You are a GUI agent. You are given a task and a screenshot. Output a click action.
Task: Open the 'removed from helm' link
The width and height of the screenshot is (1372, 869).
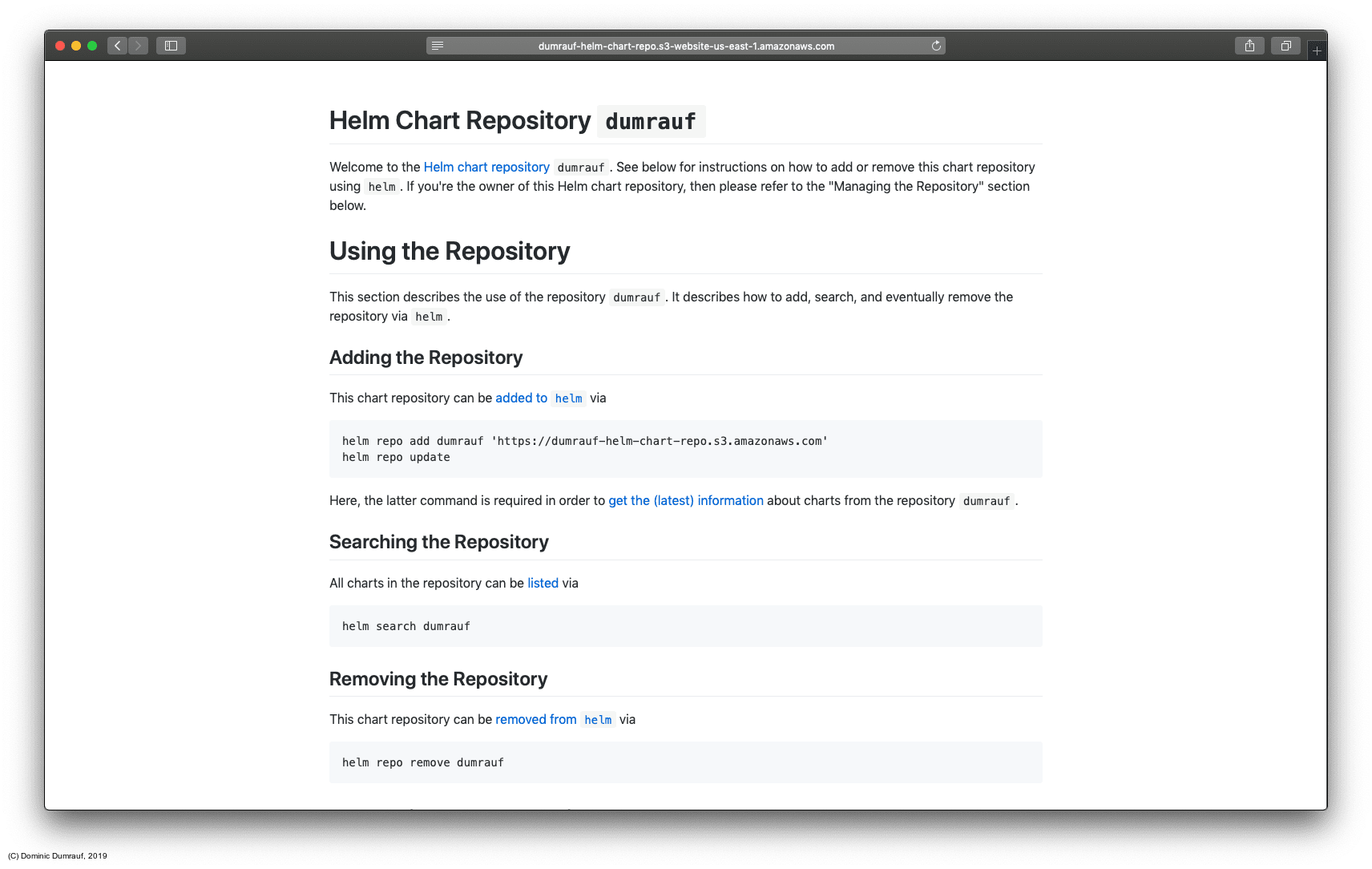[535, 719]
